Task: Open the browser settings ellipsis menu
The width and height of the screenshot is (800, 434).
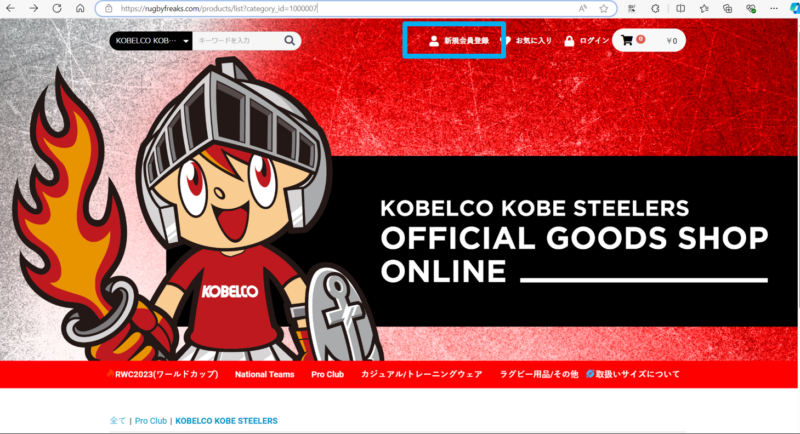Action: [x=774, y=8]
